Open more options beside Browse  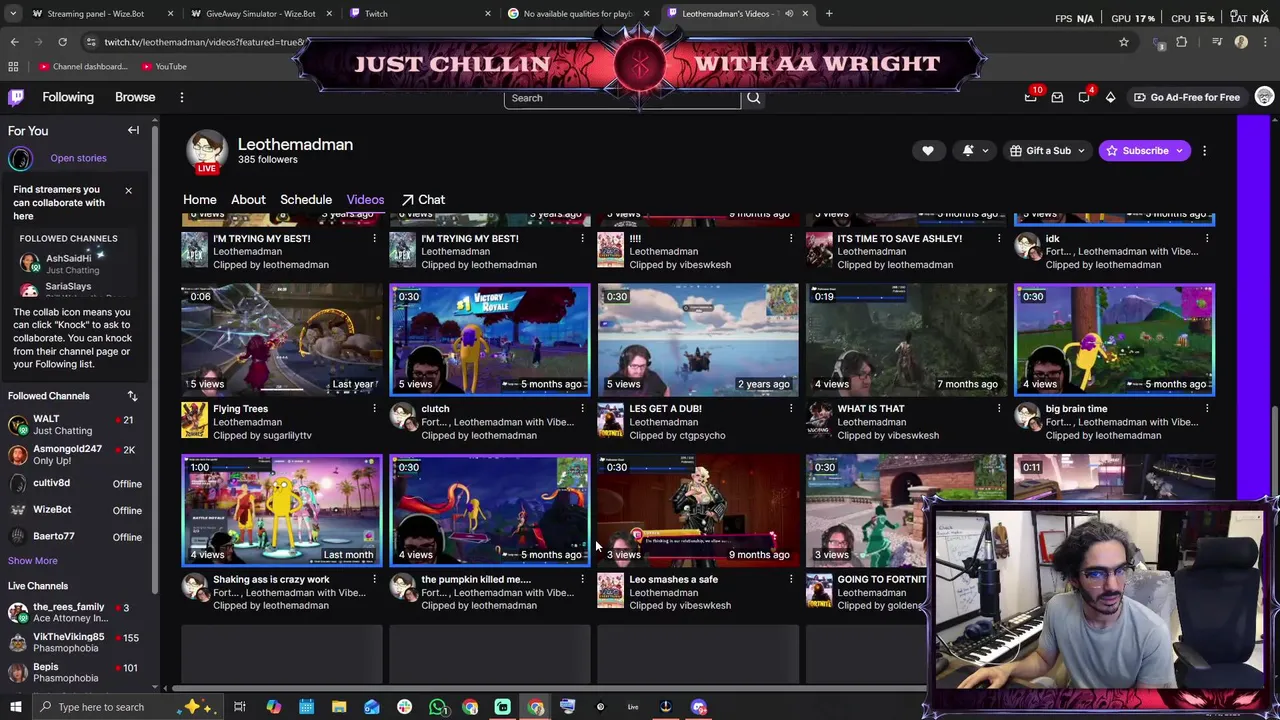[181, 97]
